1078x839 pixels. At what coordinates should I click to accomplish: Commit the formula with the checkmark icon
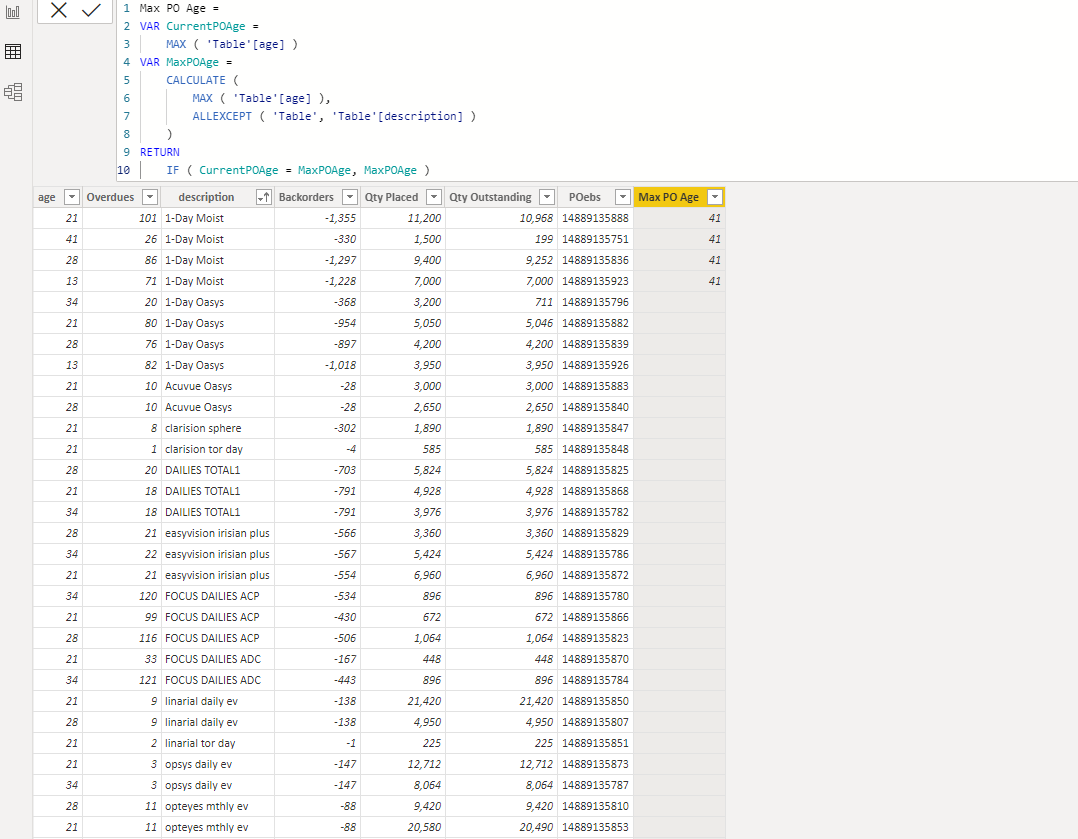click(91, 10)
